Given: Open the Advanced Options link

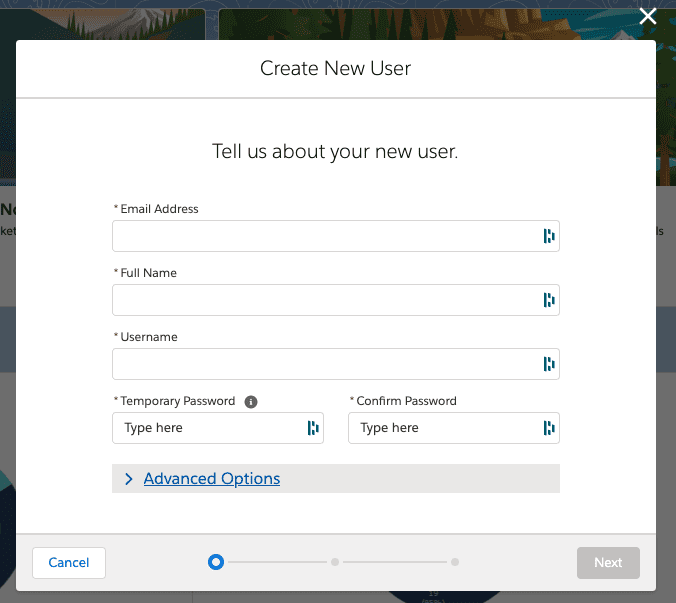Looking at the screenshot, I should (212, 479).
